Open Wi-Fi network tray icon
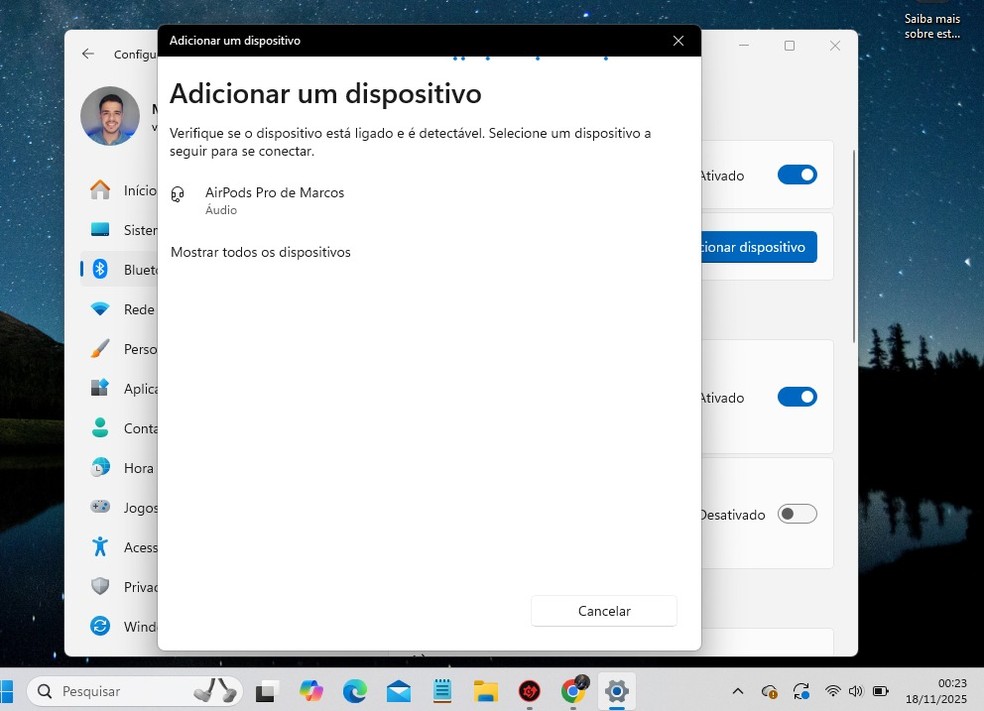The width and height of the screenshot is (984, 711). click(x=833, y=691)
